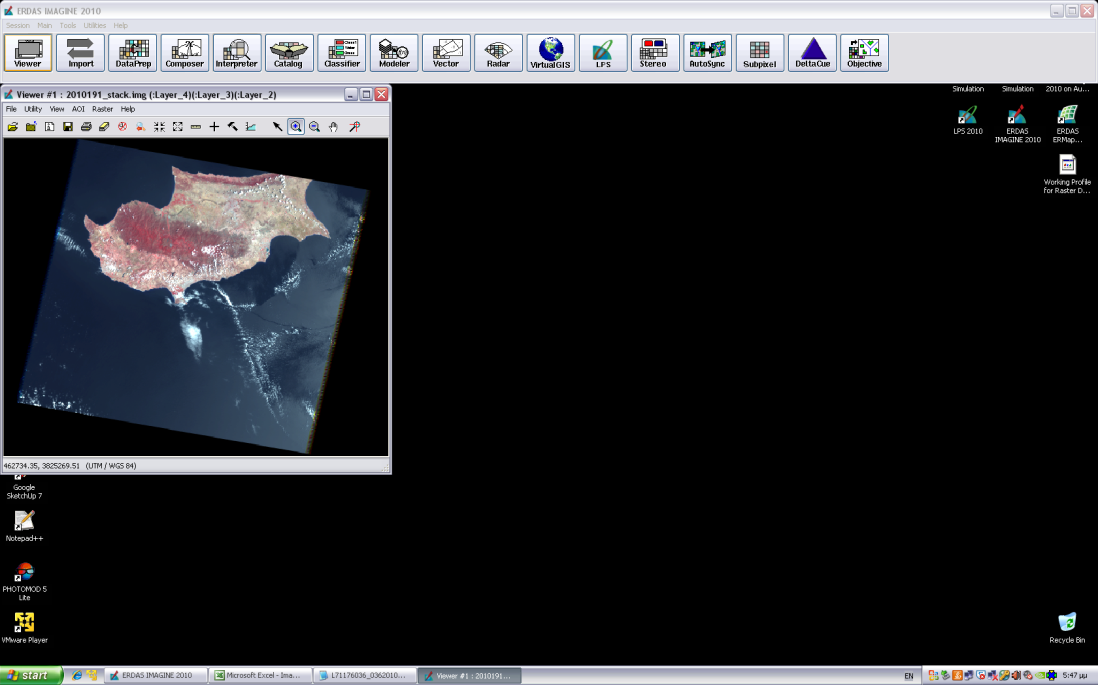Screen dimensions: 1098x685
Task: Open the Interpreter module
Action: click(237, 53)
